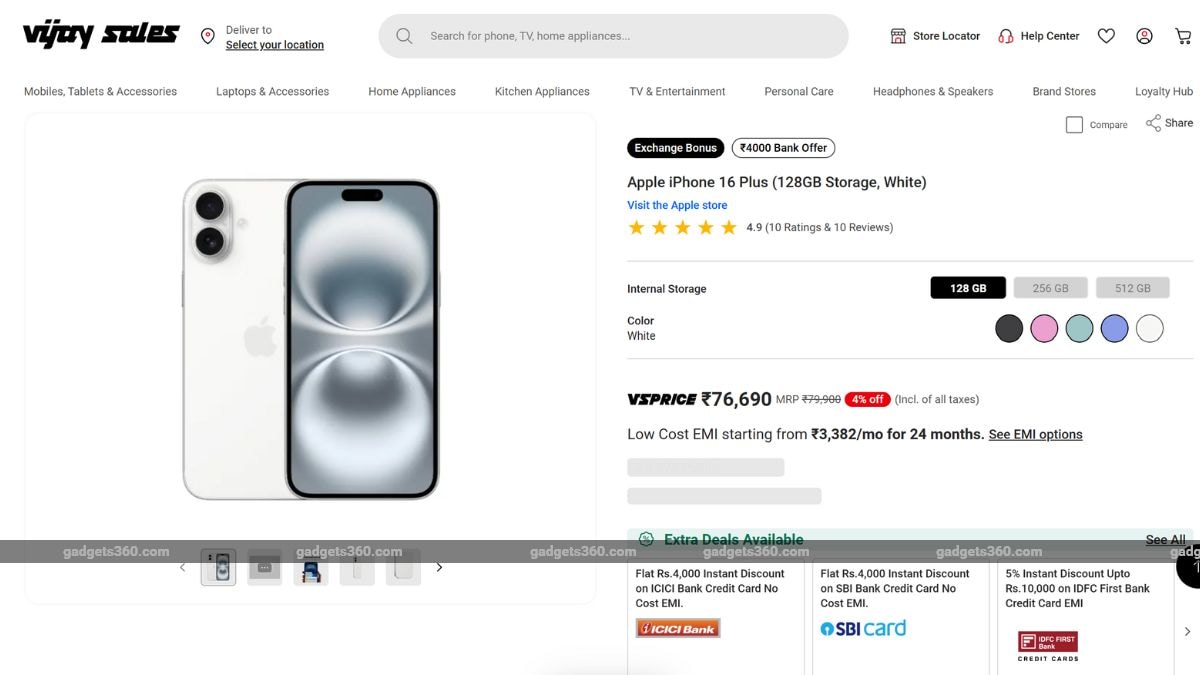Click the user account icon
This screenshot has height=675, width=1200.
1144,35
